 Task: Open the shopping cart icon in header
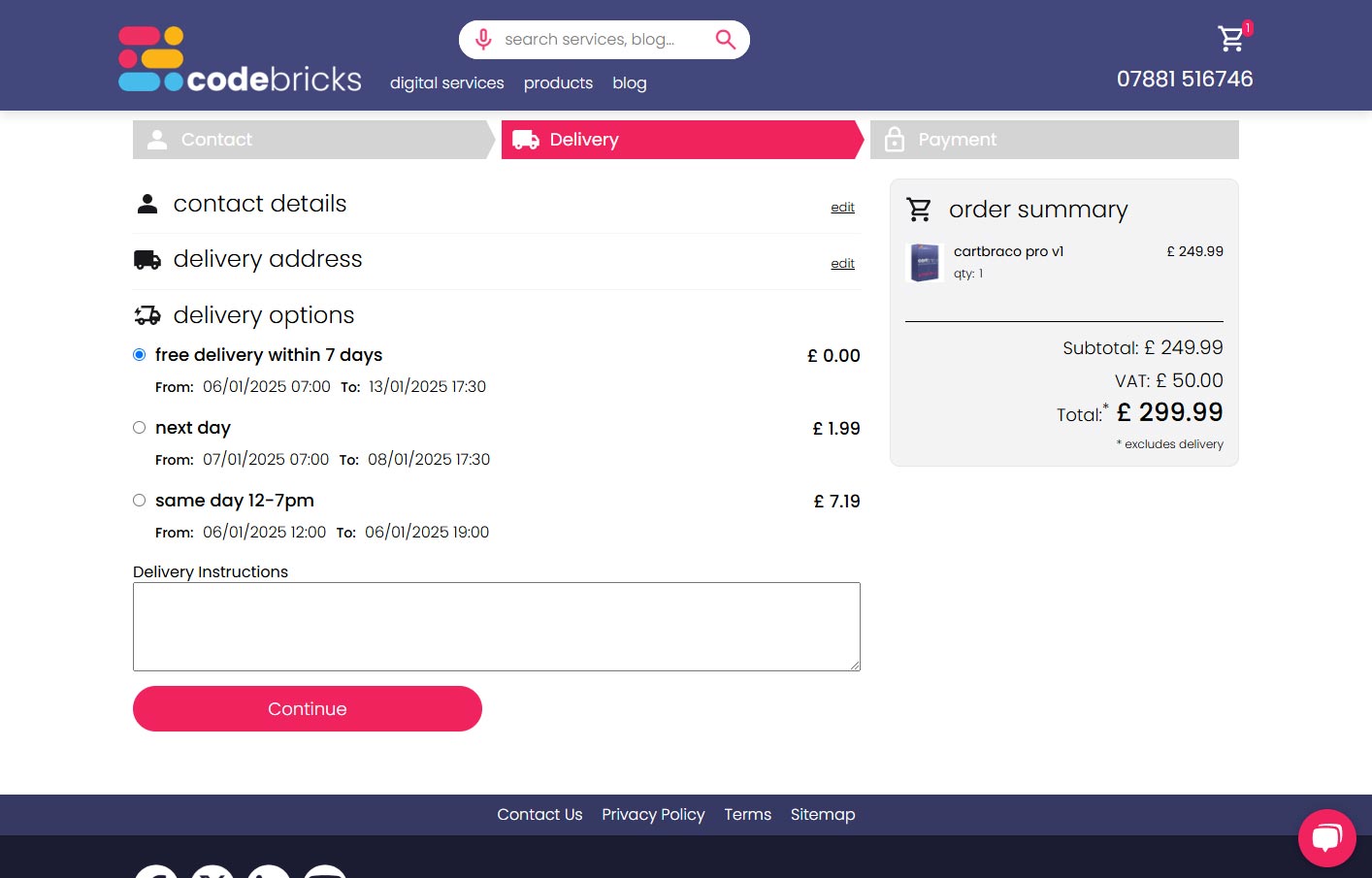coord(1231,38)
